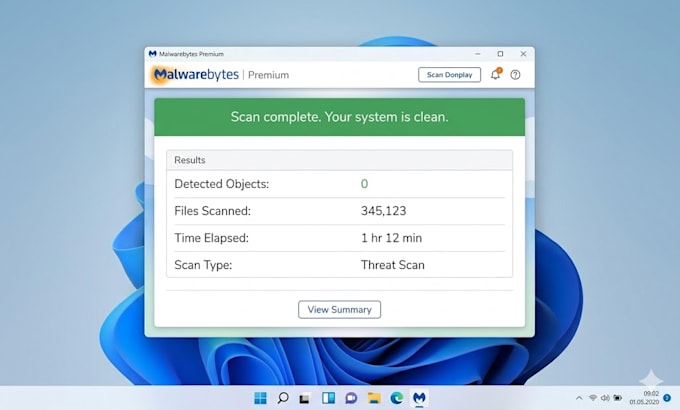Click 'Scan complete. Your system is clean.' banner
This screenshot has height=410, width=680.
pyautogui.click(x=340, y=117)
